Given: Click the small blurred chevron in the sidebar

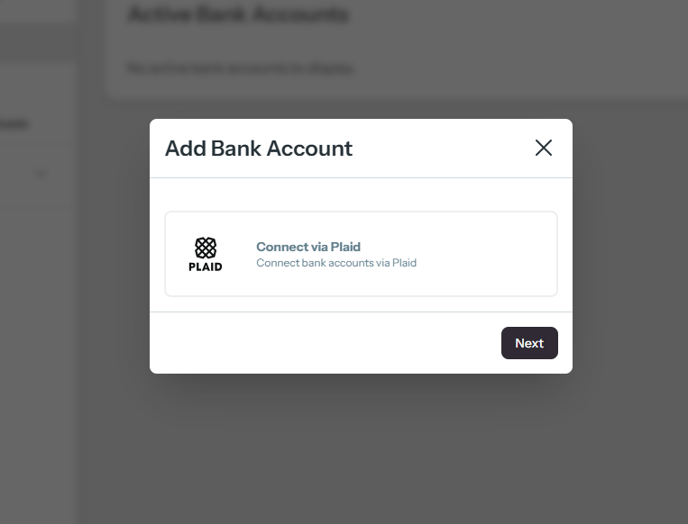Looking at the screenshot, I should coord(40,174).
